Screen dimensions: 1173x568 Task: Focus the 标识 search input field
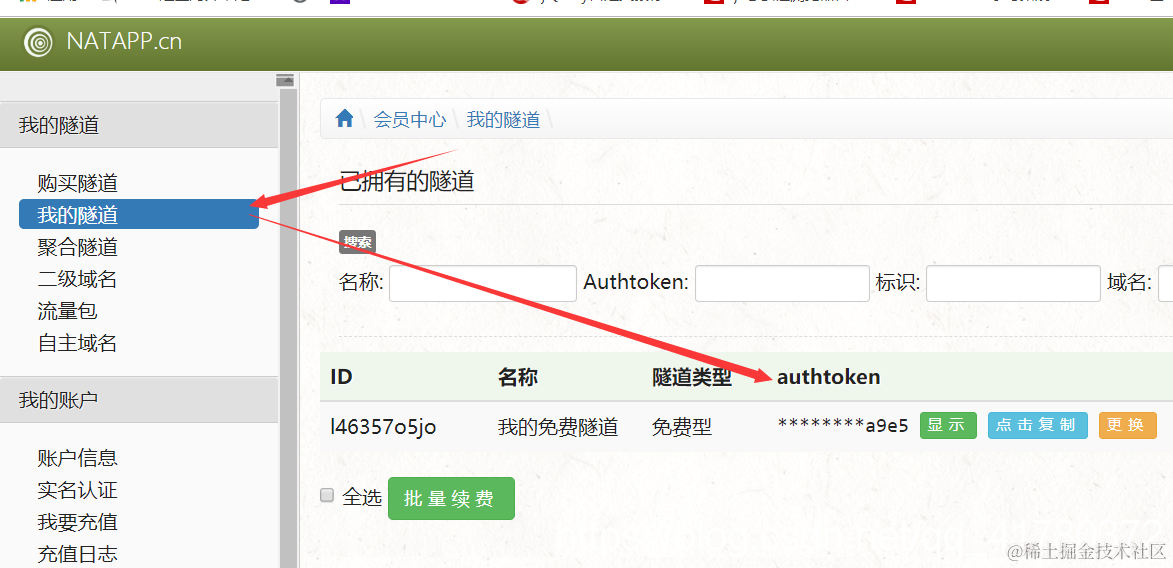pyautogui.click(x=1013, y=284)
